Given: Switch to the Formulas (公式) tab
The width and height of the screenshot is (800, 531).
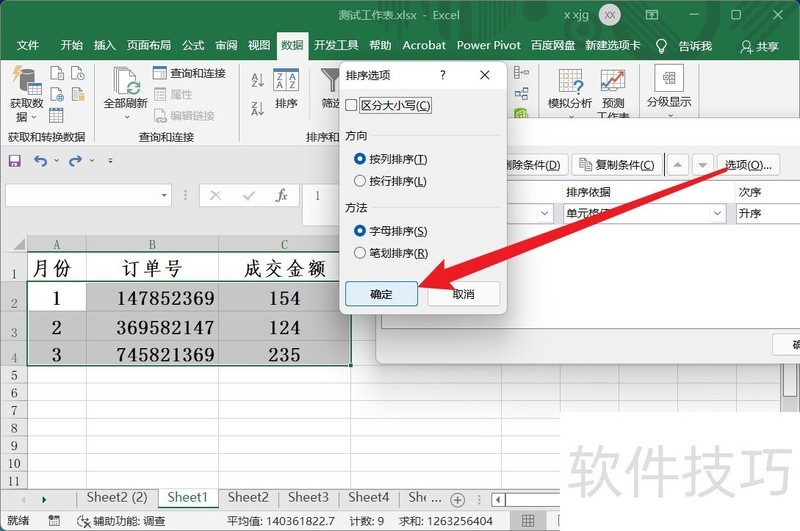Looking at the screenshot, I should pyautogui.click(x=193, y=45).
